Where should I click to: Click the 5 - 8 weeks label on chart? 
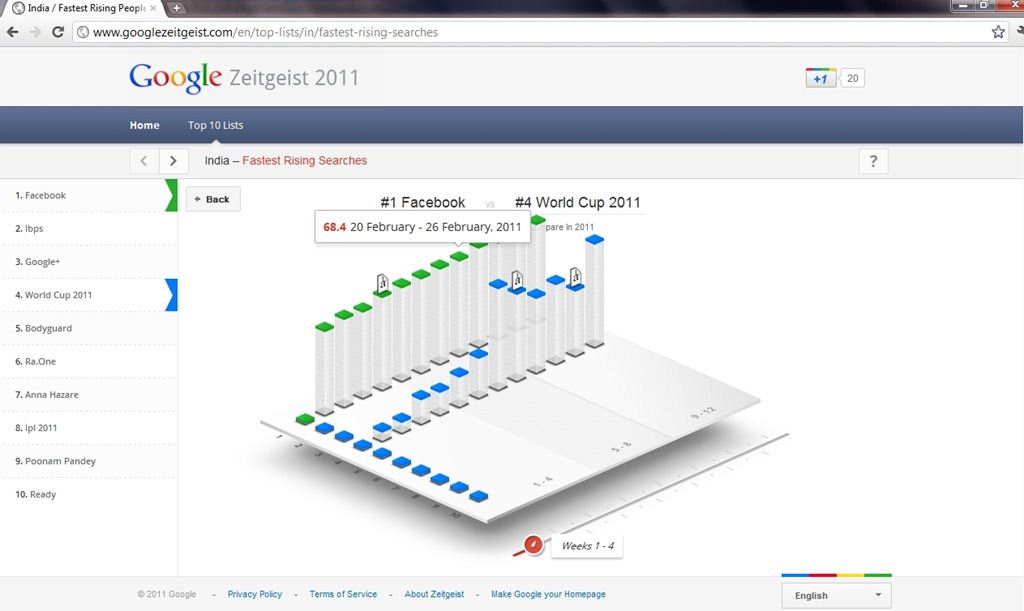(621, 447)
